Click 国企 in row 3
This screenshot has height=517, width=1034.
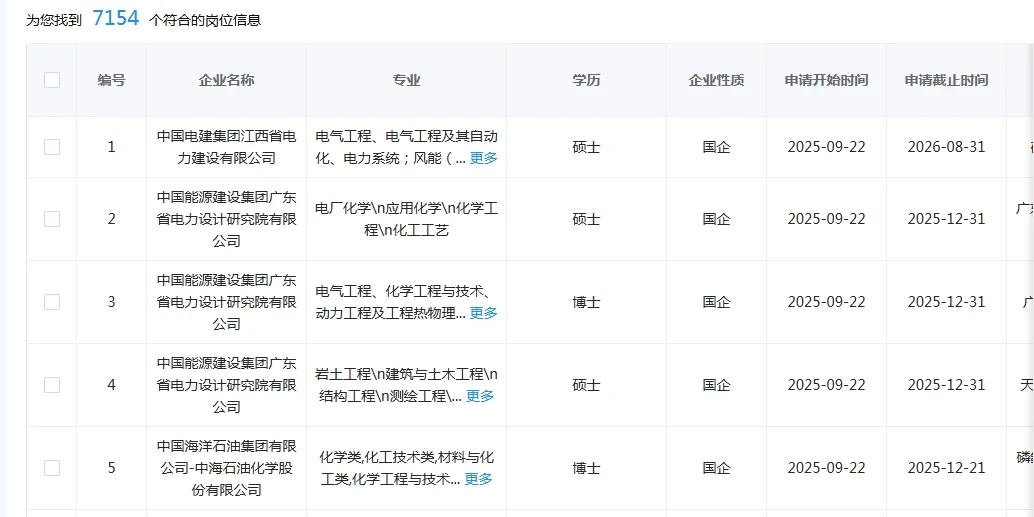point(716,302)
